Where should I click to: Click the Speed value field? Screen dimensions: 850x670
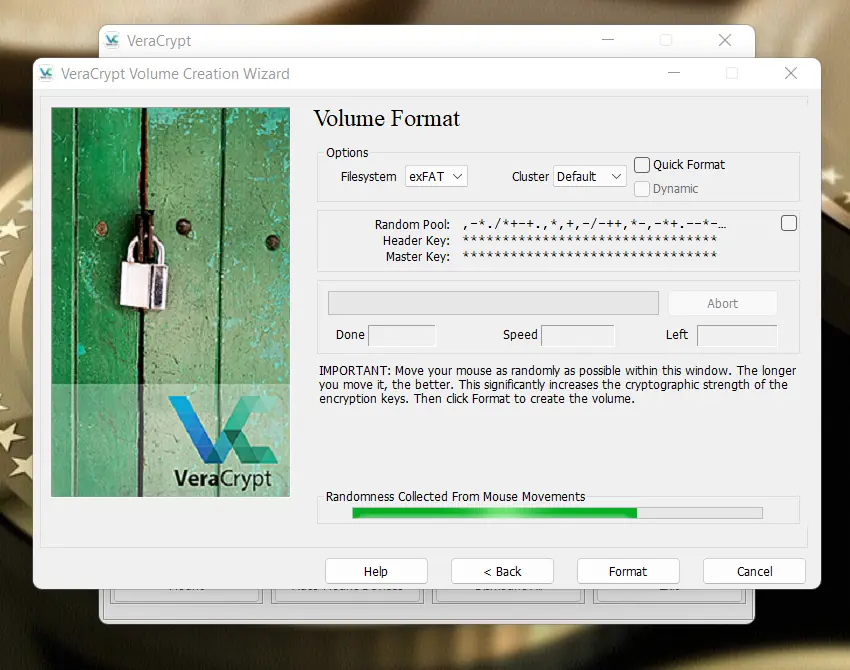578,335
